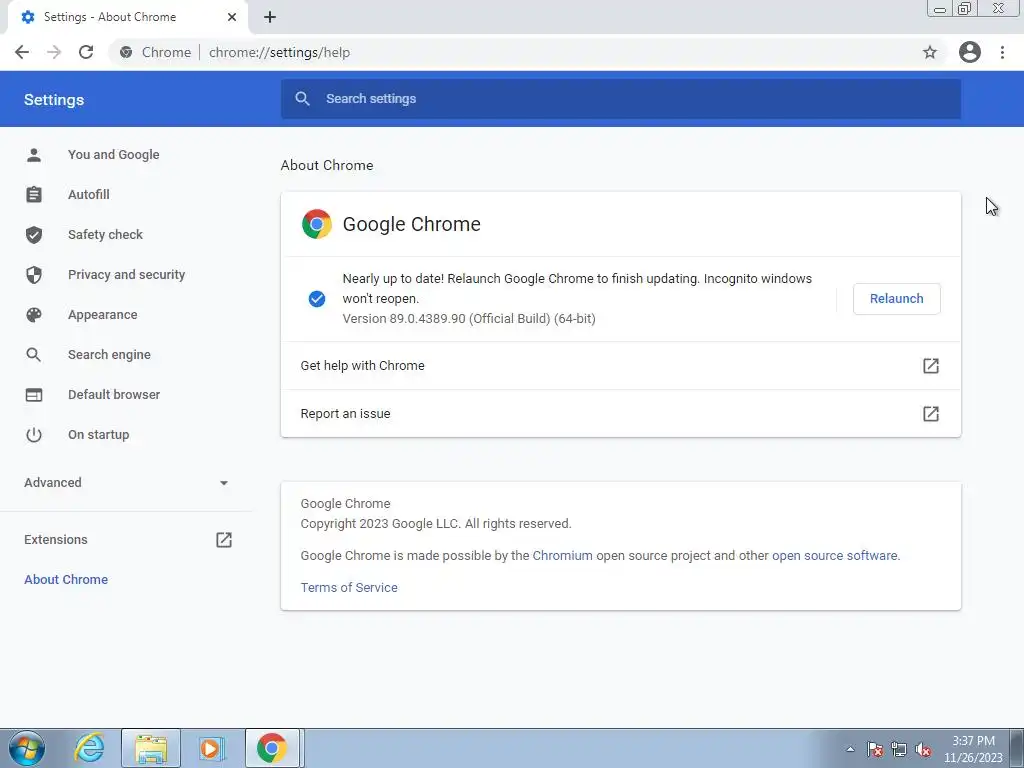Show hidden system tray icons
Screen dimensions: 1024x768
[x=850, y=749]
